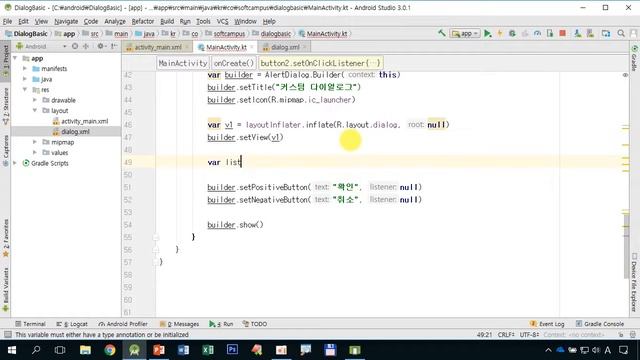Click the Make Project hammer icon

442,33
